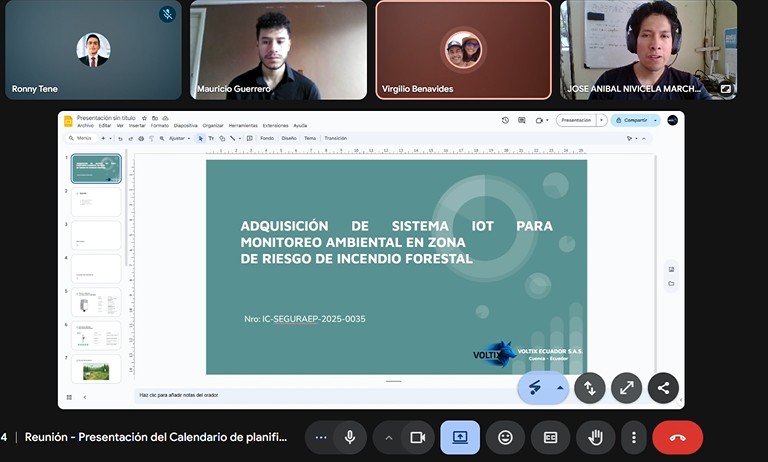Image resolution: width=768 pixels, height=462 pixels.
Task: Open grid view of slides
Action: (69, 397)
